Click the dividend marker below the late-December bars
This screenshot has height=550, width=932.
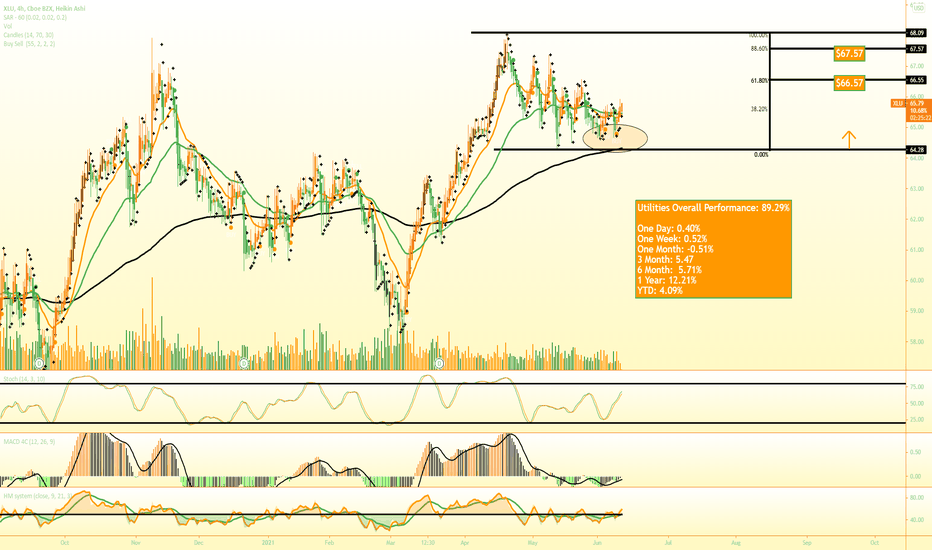tap(244, 363)
